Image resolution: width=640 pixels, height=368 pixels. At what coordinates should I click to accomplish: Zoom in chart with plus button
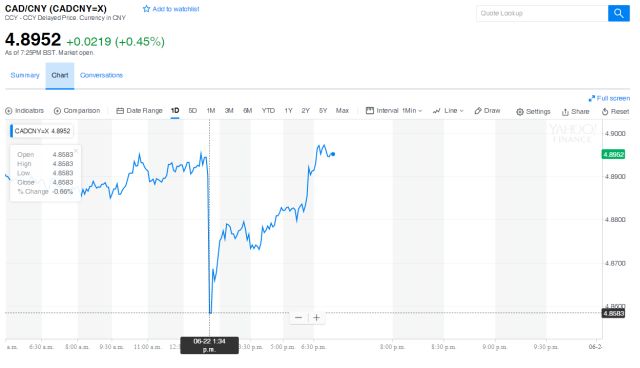[316, 317]
